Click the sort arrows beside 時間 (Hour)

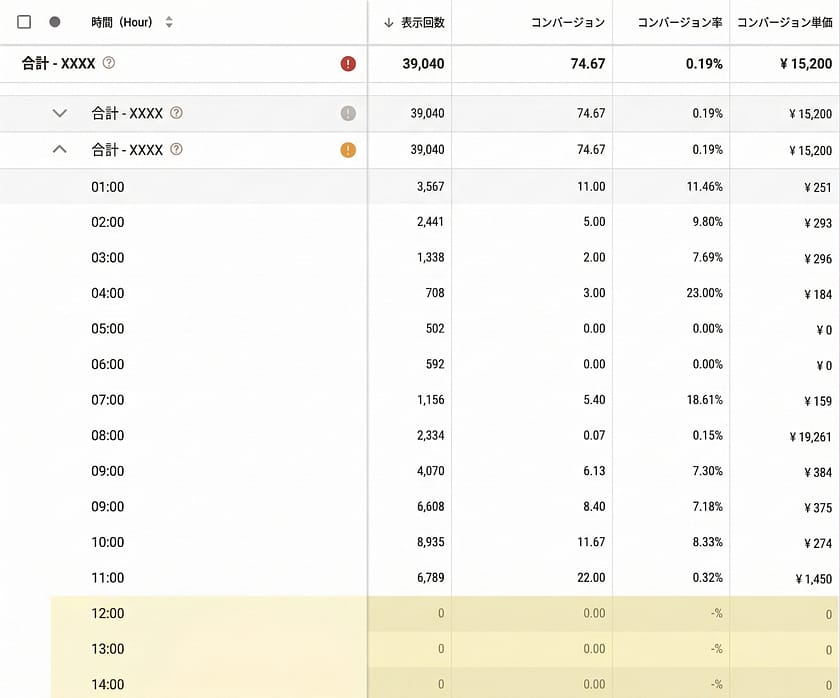click(x=169, y=22)
